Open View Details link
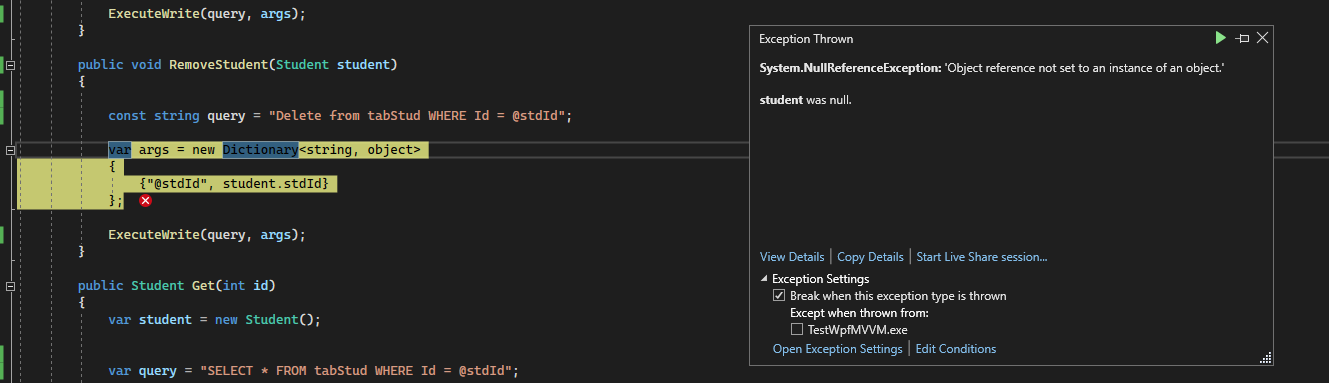This screenshot has width=1329, height=383. (x=792, y=257)
